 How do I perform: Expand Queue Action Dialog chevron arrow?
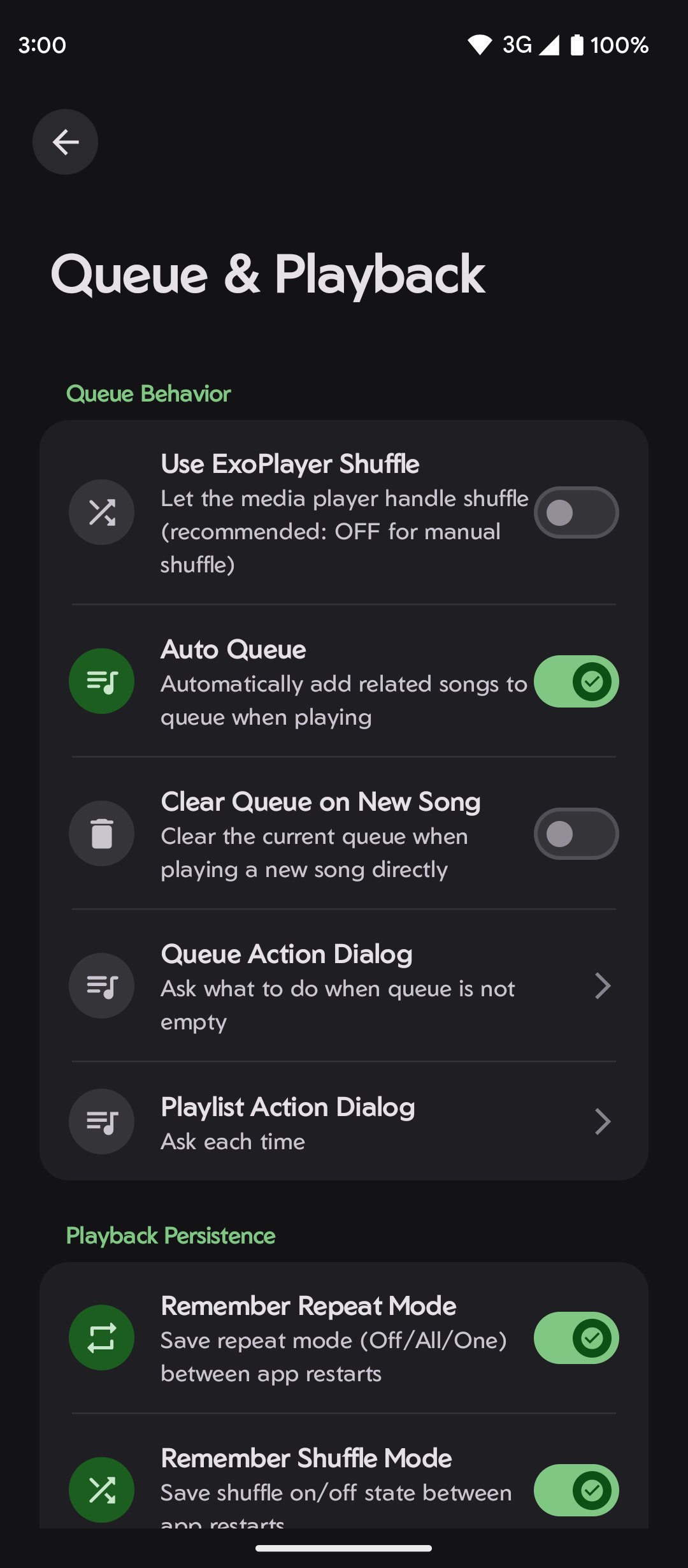(602, 986)
